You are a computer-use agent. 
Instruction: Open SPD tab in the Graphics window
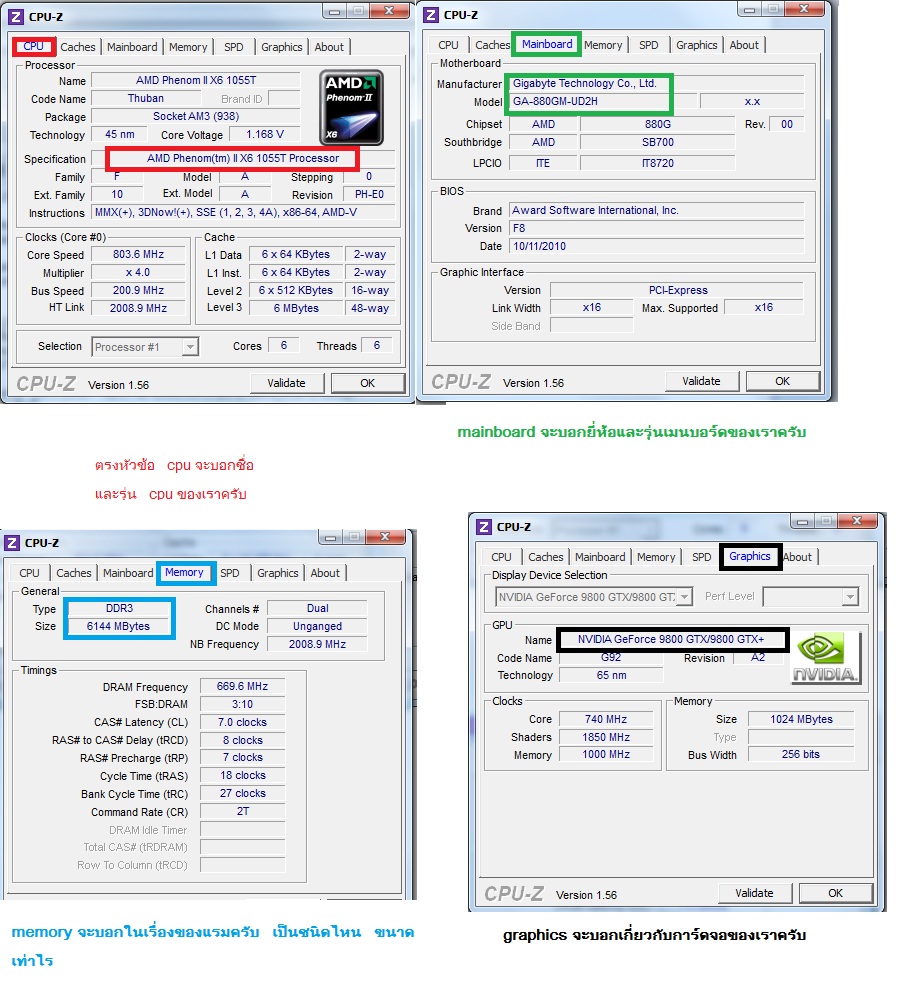click(701, 557)
